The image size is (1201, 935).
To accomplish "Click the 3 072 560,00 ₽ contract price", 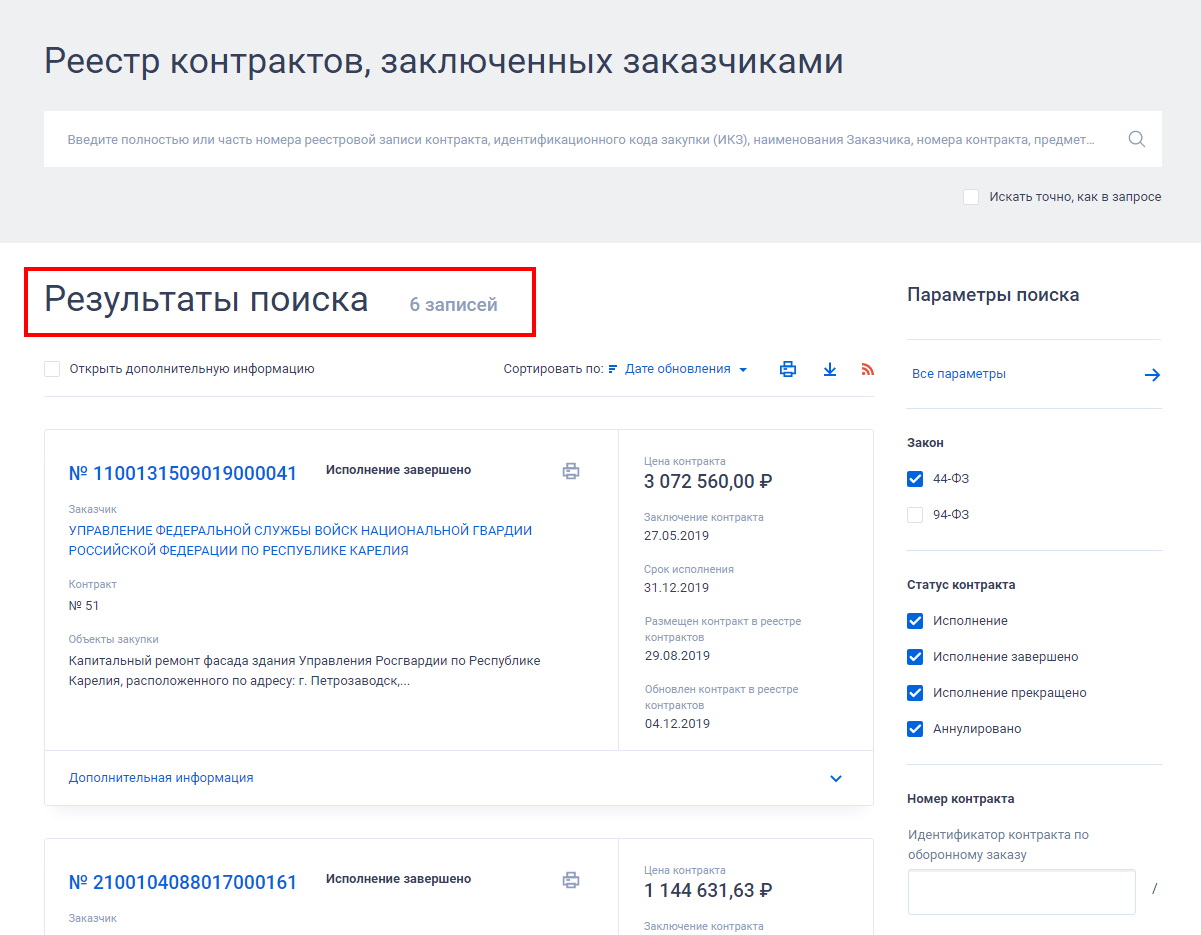I will [x=709, y=482].
